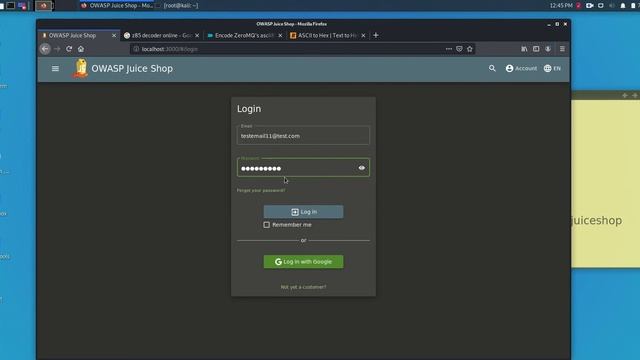This screenshot has width=640, height=360.
Task: Click the Email input field
Action: 303,136
